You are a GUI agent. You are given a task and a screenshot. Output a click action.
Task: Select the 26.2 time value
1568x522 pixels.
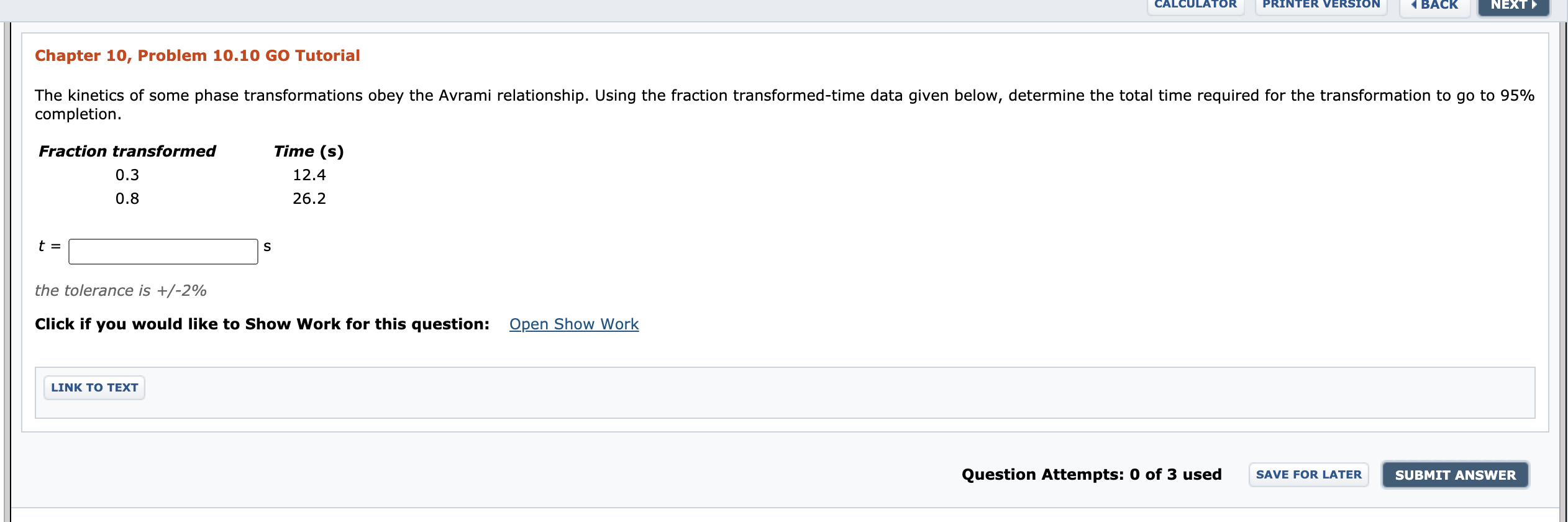coord(309,199)
